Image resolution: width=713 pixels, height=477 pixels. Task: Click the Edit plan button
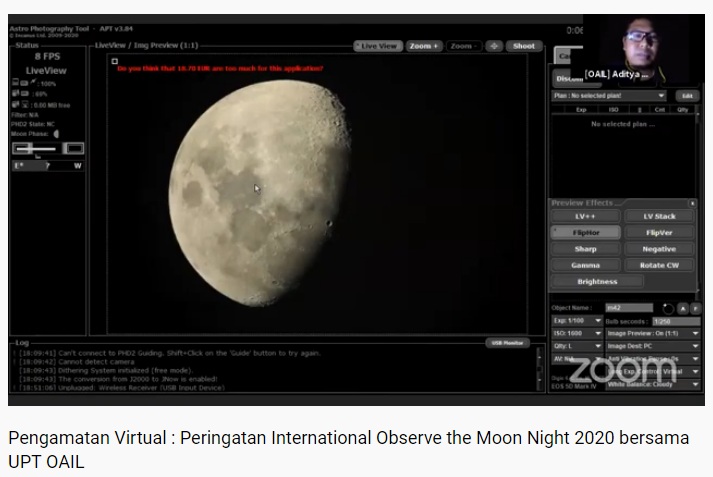(x=687, y=96)
